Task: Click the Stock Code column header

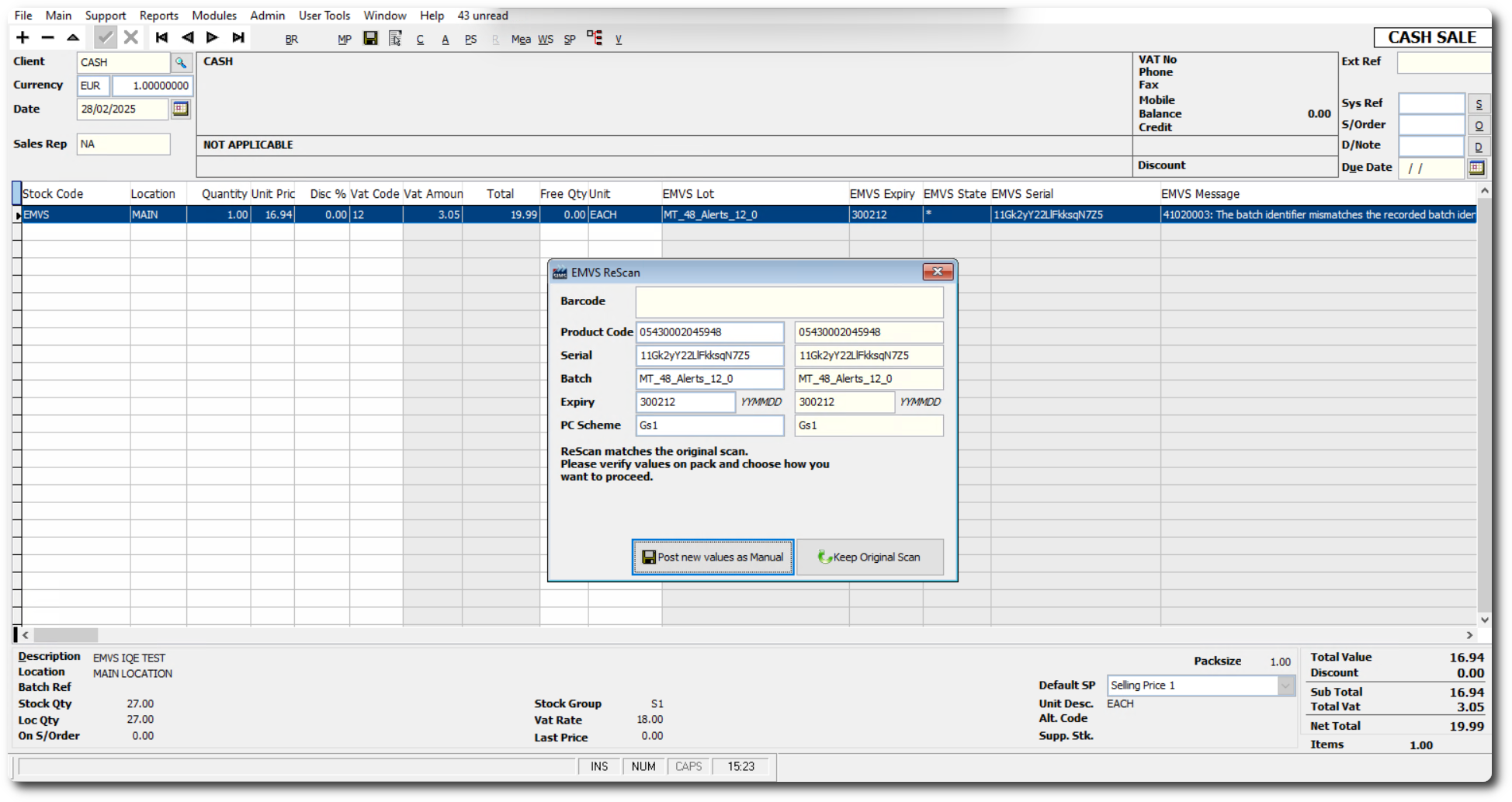Action: [x=75, y=194]
